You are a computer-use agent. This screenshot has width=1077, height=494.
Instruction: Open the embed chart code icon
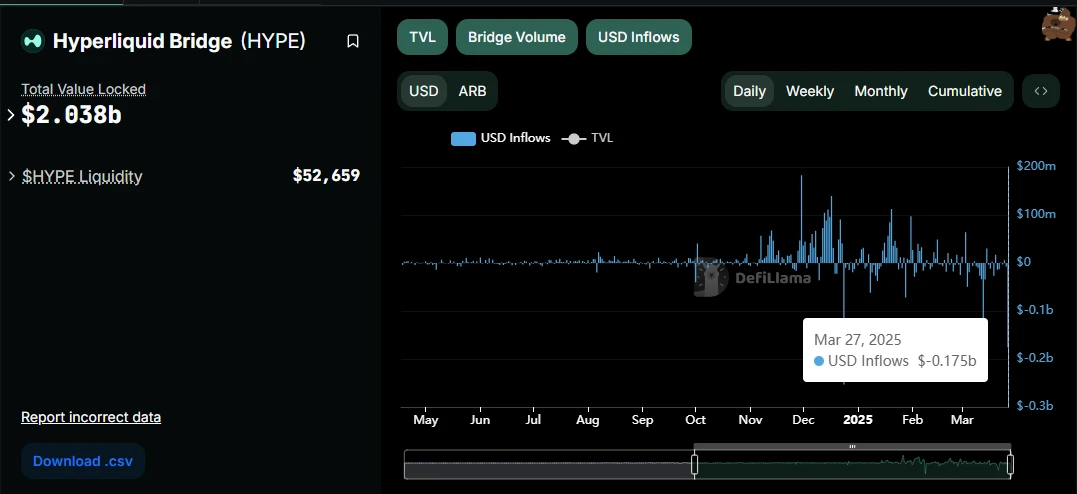point(1041,91)
